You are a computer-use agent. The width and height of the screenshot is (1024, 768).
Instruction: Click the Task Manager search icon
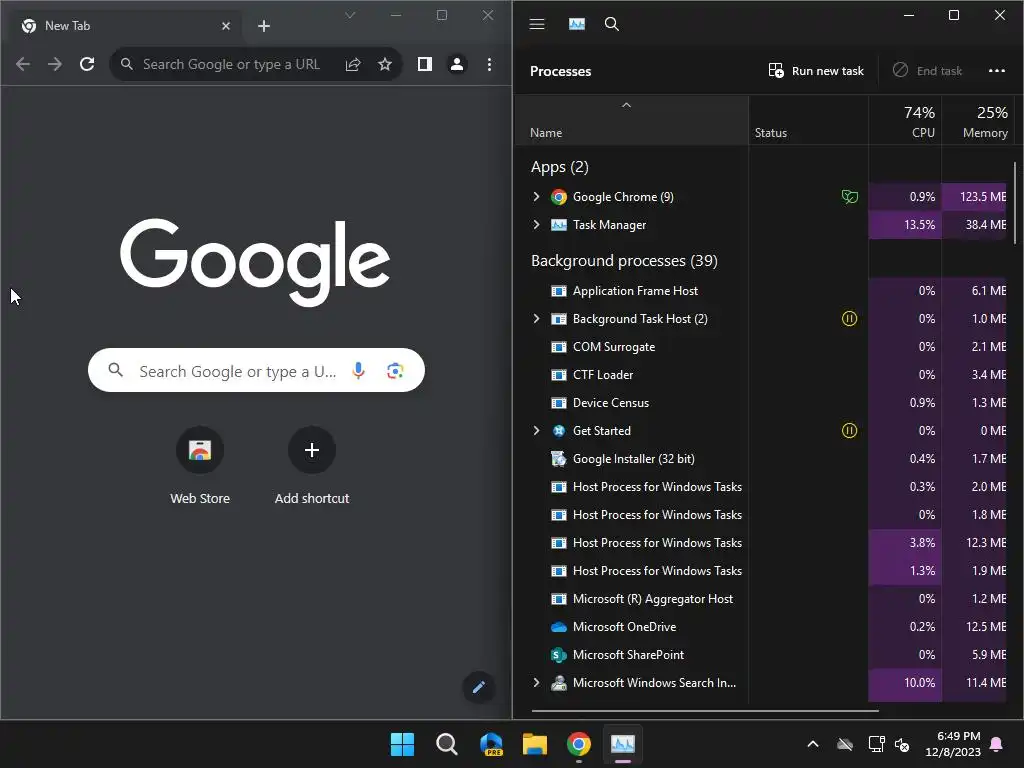click(x=612, y=24)
